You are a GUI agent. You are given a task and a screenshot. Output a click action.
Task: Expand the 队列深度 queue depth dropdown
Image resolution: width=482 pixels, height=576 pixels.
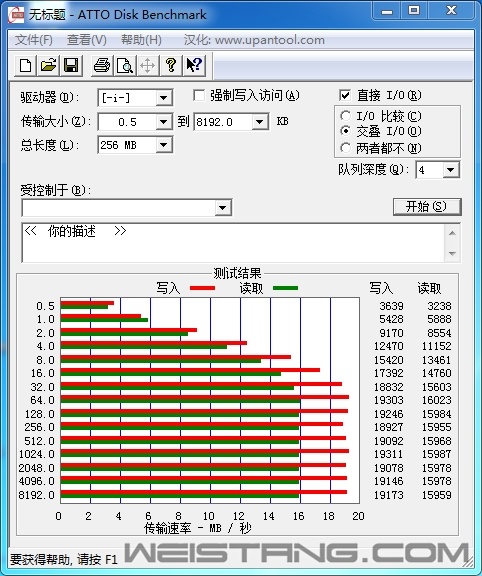click(x=450, y=170)
